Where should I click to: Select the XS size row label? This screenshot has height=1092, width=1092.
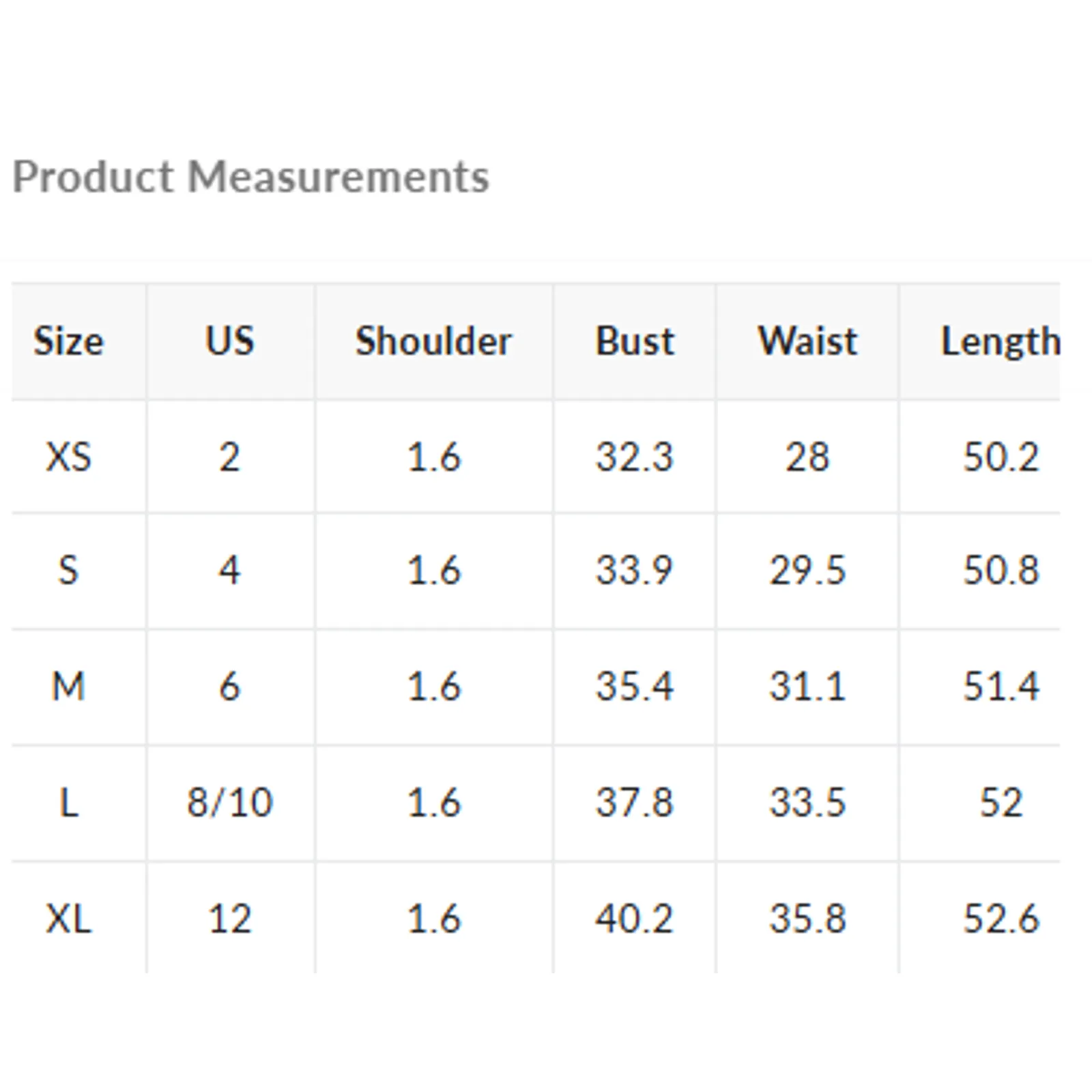click(69, 457)
